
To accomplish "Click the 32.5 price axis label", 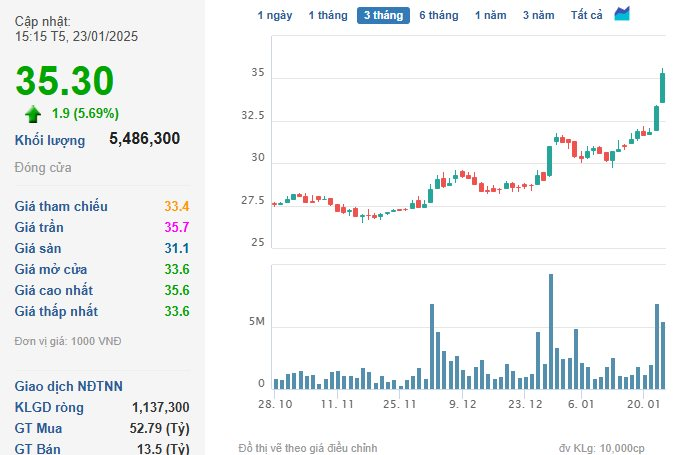I will (253, 116).
